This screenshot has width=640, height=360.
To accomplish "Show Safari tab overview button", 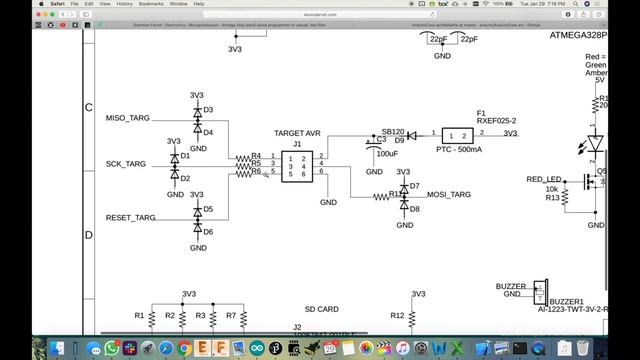I will (x=598, y=14).
